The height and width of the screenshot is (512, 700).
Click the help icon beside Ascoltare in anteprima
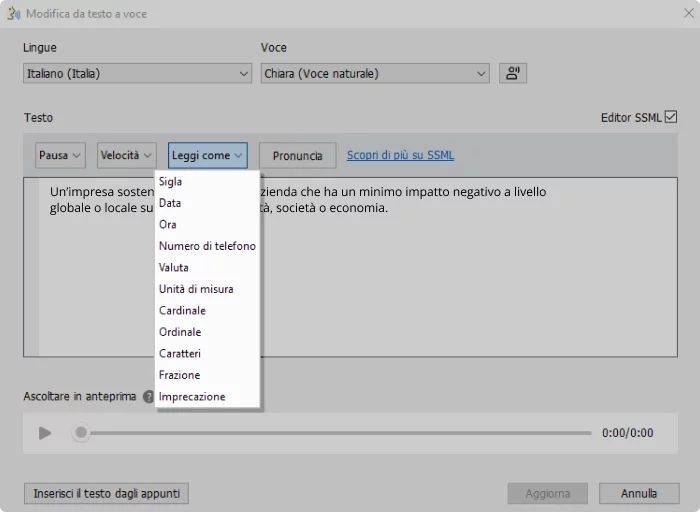point(149,396)
